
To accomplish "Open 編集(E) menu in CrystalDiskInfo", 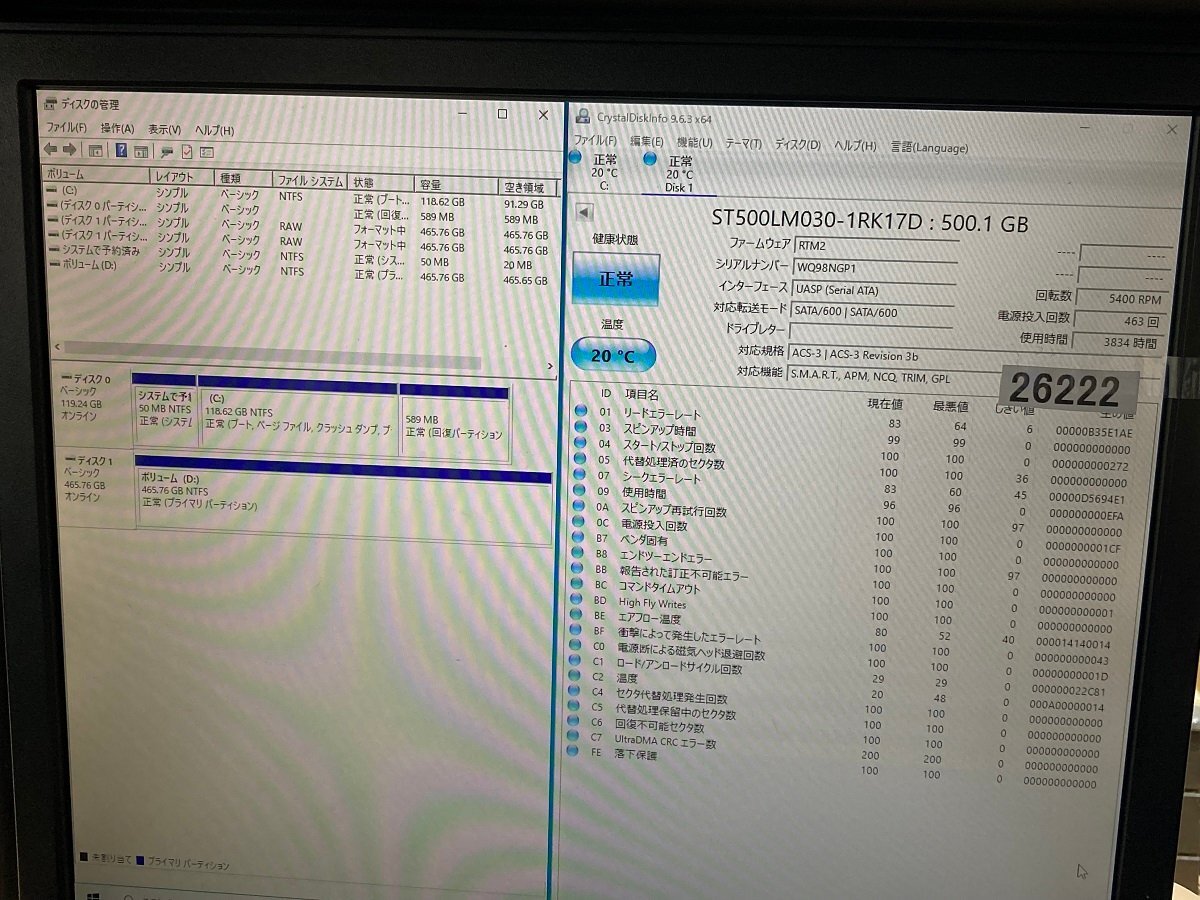I will coord(646,142).
